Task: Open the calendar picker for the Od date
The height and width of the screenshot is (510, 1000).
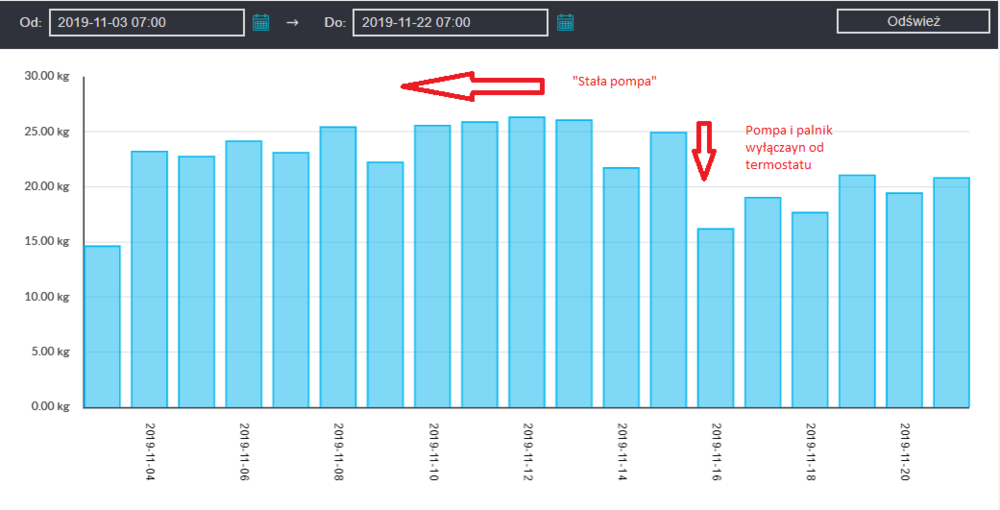Action: pos(261,22)
